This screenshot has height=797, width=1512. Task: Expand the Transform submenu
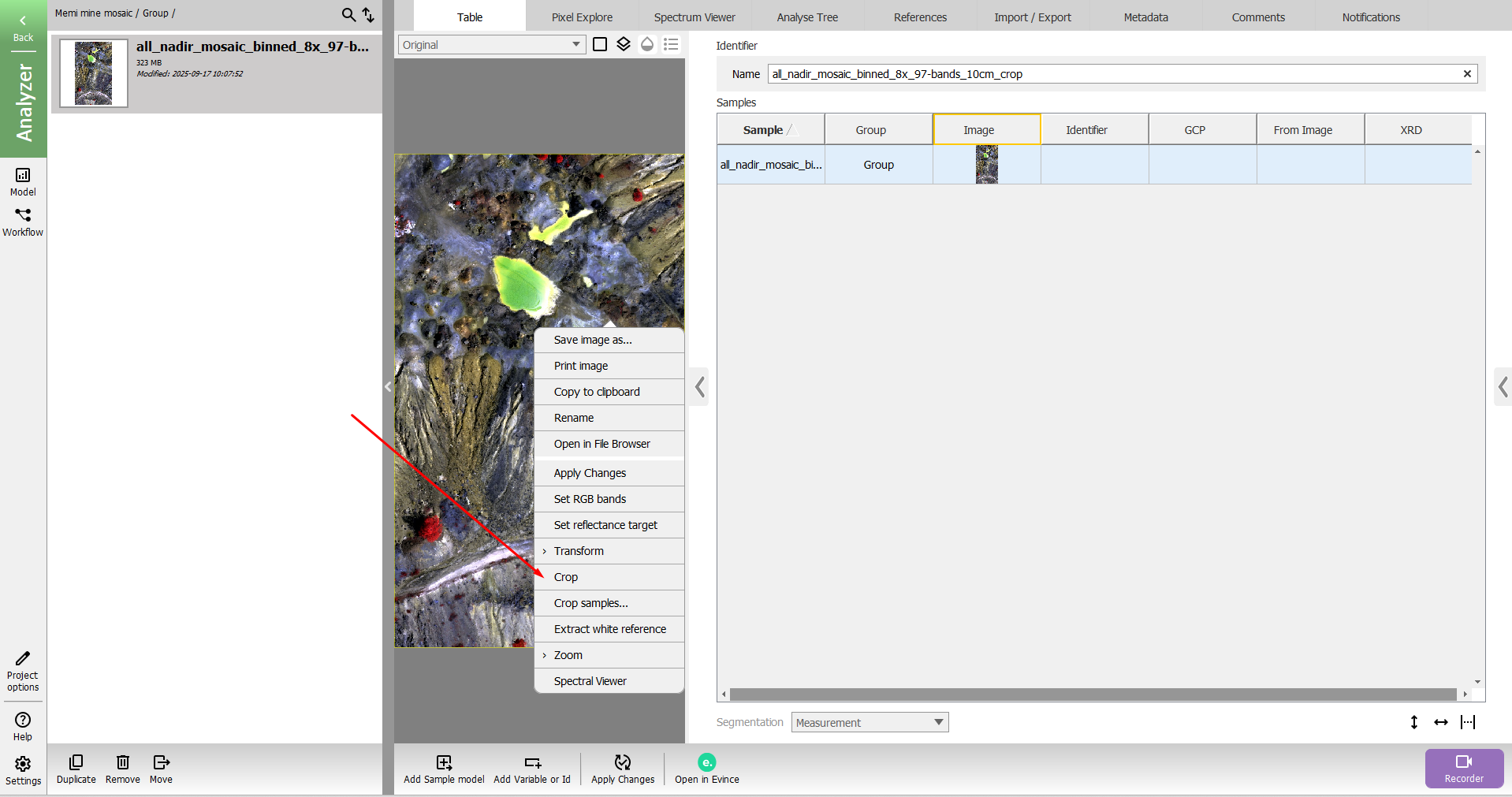579,551
